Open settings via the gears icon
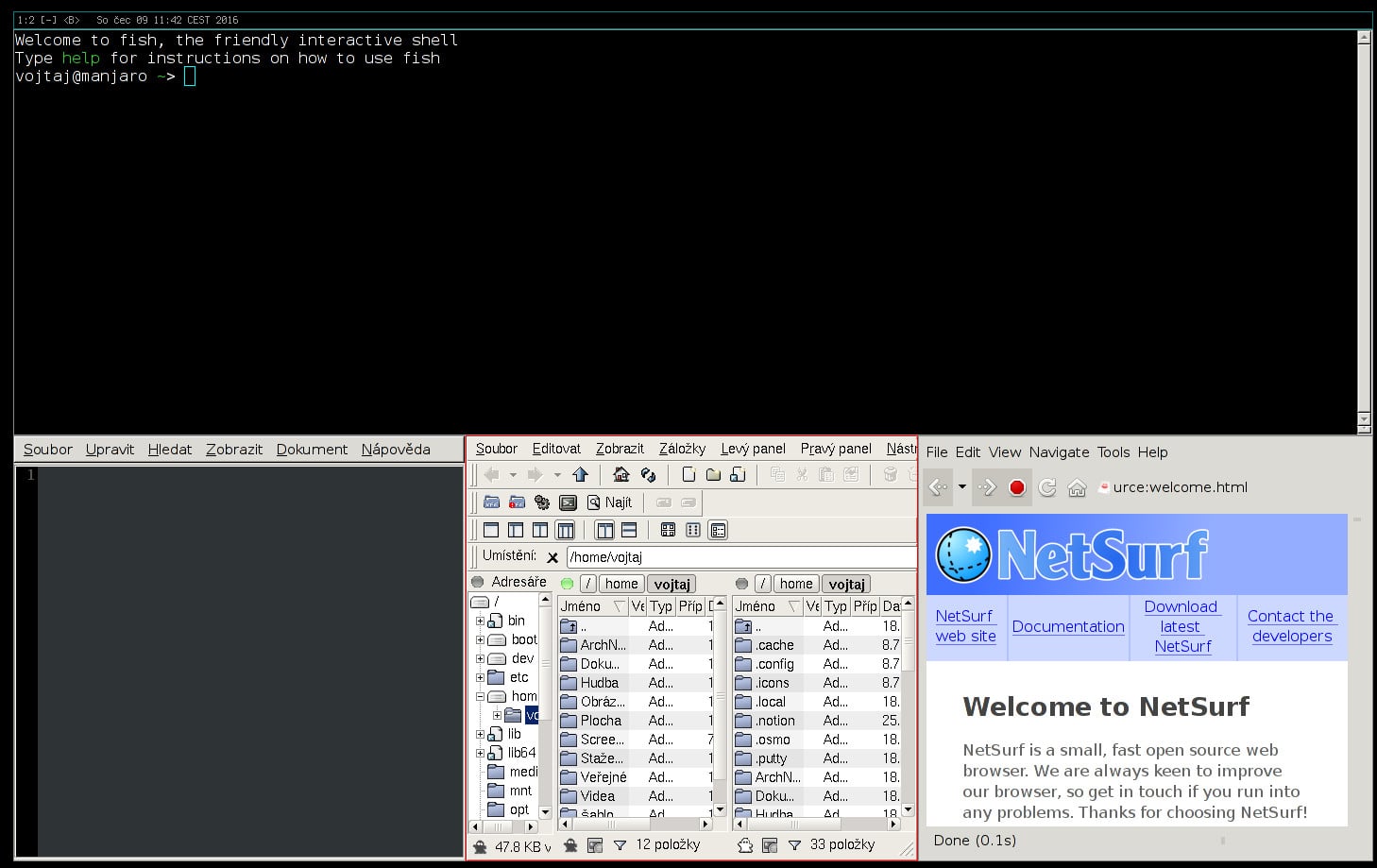This screenshot has height=868, width=1377. coord(541,502)
